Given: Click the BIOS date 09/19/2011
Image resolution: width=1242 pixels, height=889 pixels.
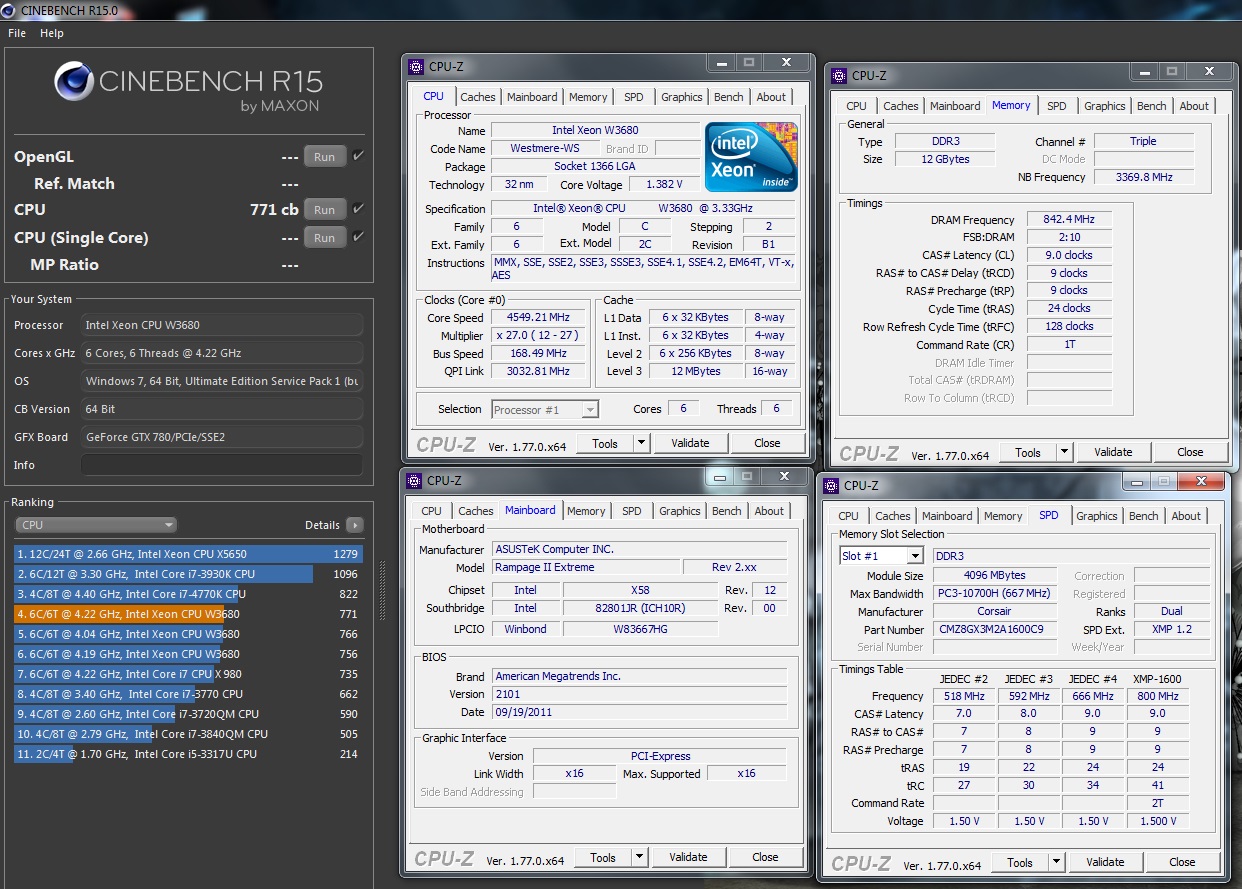Looking at the screenshot, I should click(x=640, y=712).
